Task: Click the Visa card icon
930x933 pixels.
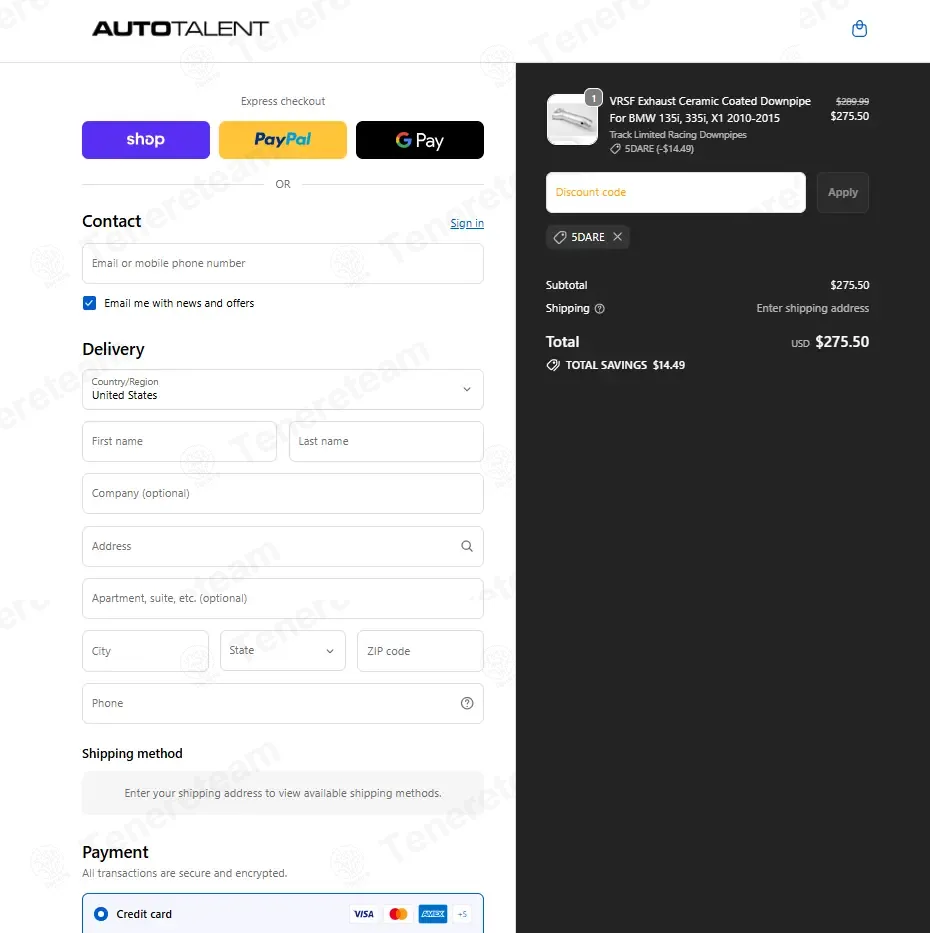Action: coord(364,914)
